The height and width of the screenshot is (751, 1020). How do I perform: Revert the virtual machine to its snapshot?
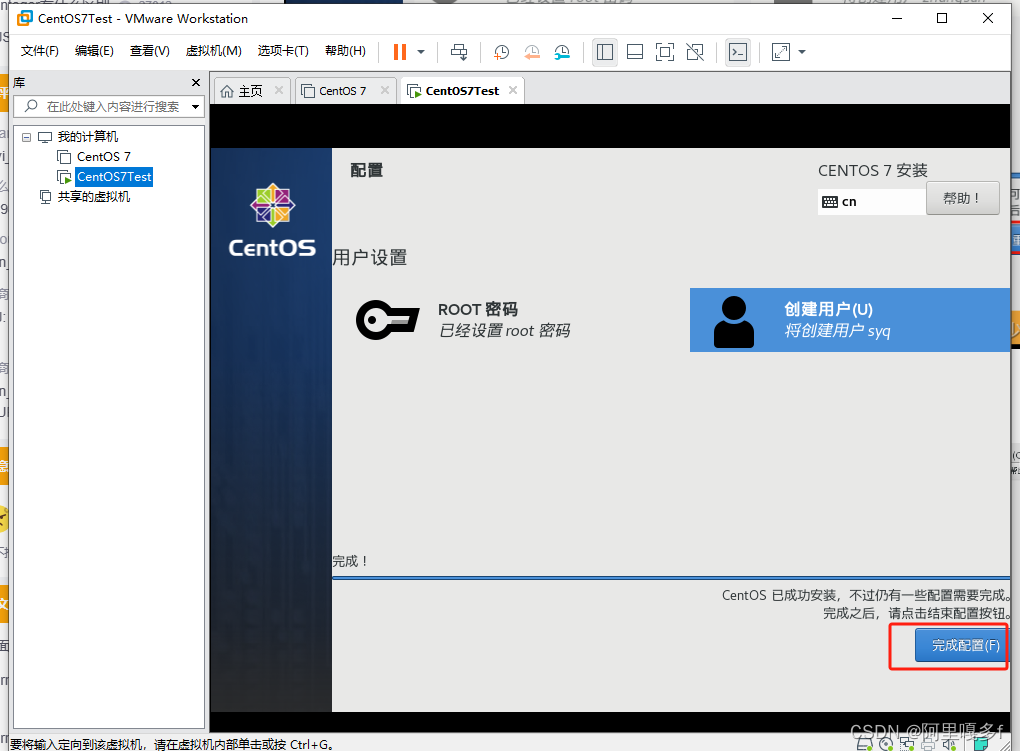point(530,52)
